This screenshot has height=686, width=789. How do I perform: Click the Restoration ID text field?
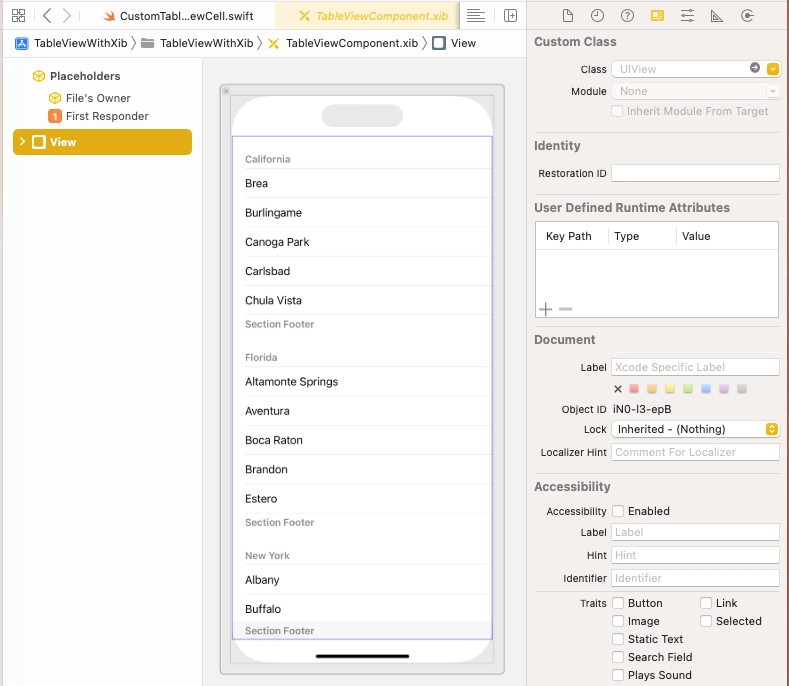click(x=694, y=173)
